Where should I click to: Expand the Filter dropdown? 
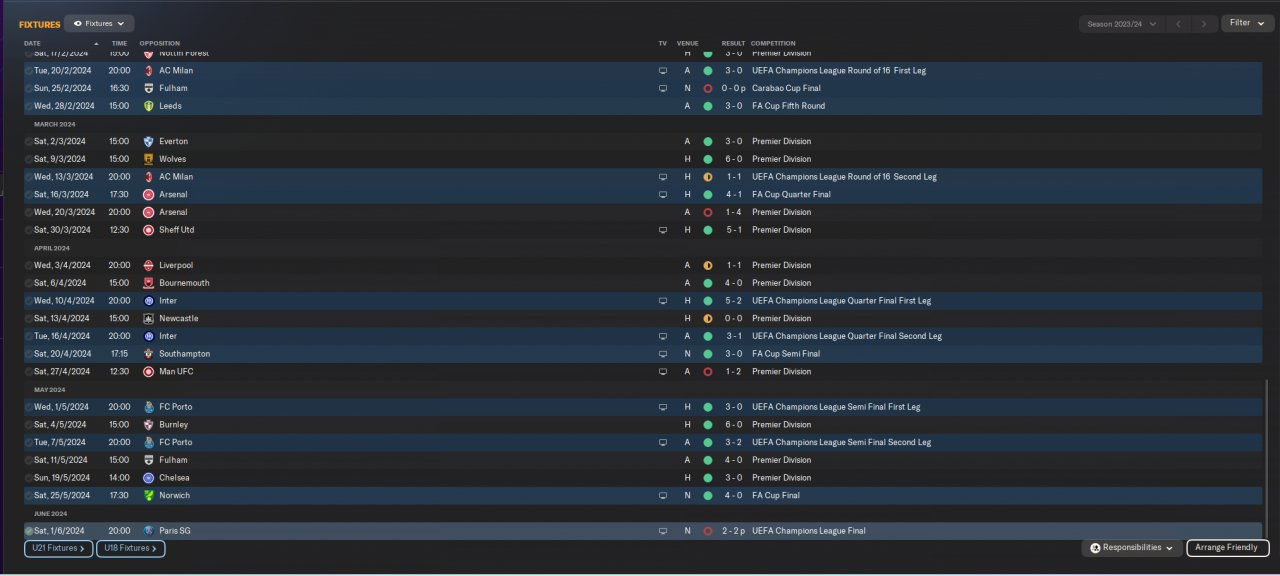coord(1247,23)
